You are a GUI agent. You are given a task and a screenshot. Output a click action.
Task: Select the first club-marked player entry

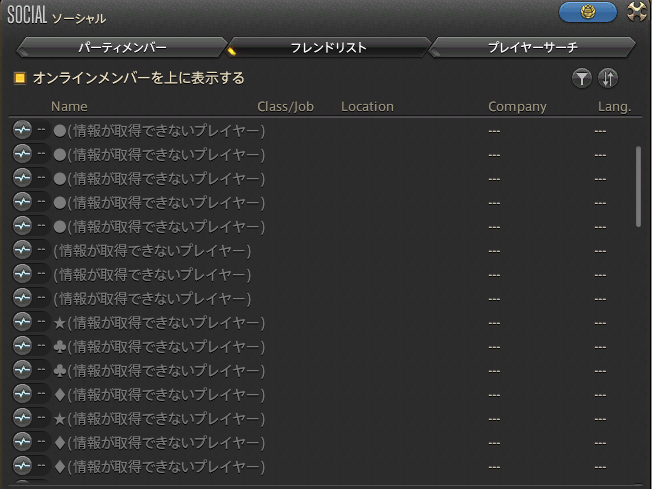(326, 346)
